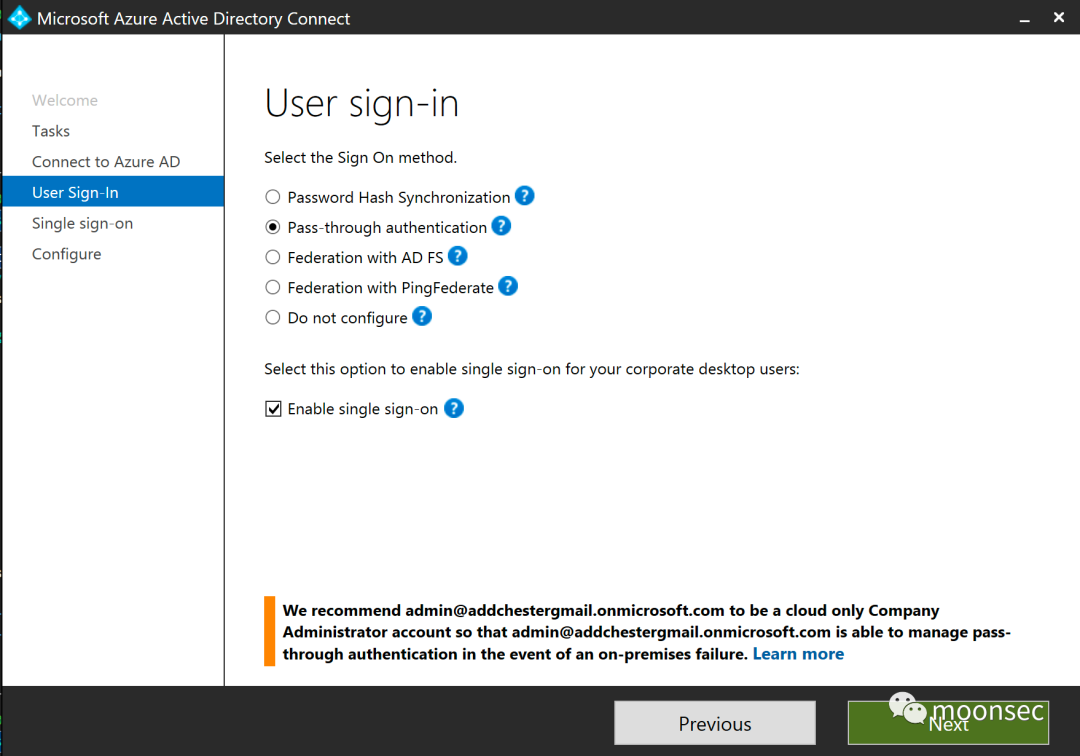This screenshot has width=1080, height=756.
Task: Click 'Select the Sign On method.' text
Action: (x=360, y=158)
